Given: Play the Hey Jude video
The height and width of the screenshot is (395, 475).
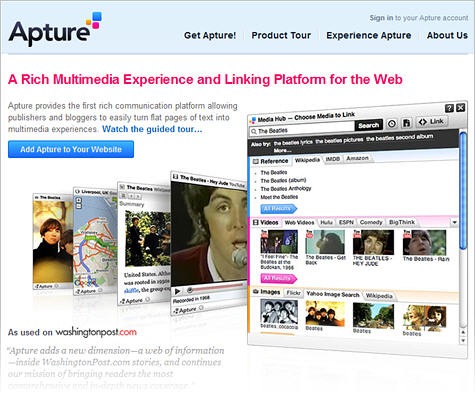Looking at the screenshot, I should pyautogui.click(x=177, y=291).
